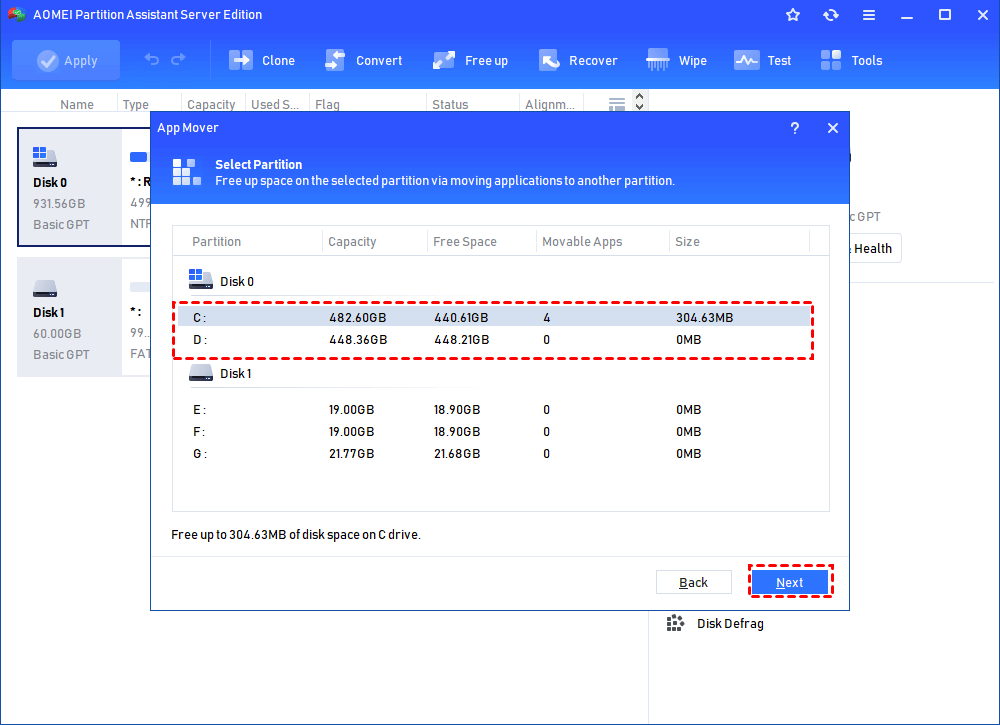The image size is (1000, 725).
Task: Click the star favorite icon in the titlebar
Action: 792,15
